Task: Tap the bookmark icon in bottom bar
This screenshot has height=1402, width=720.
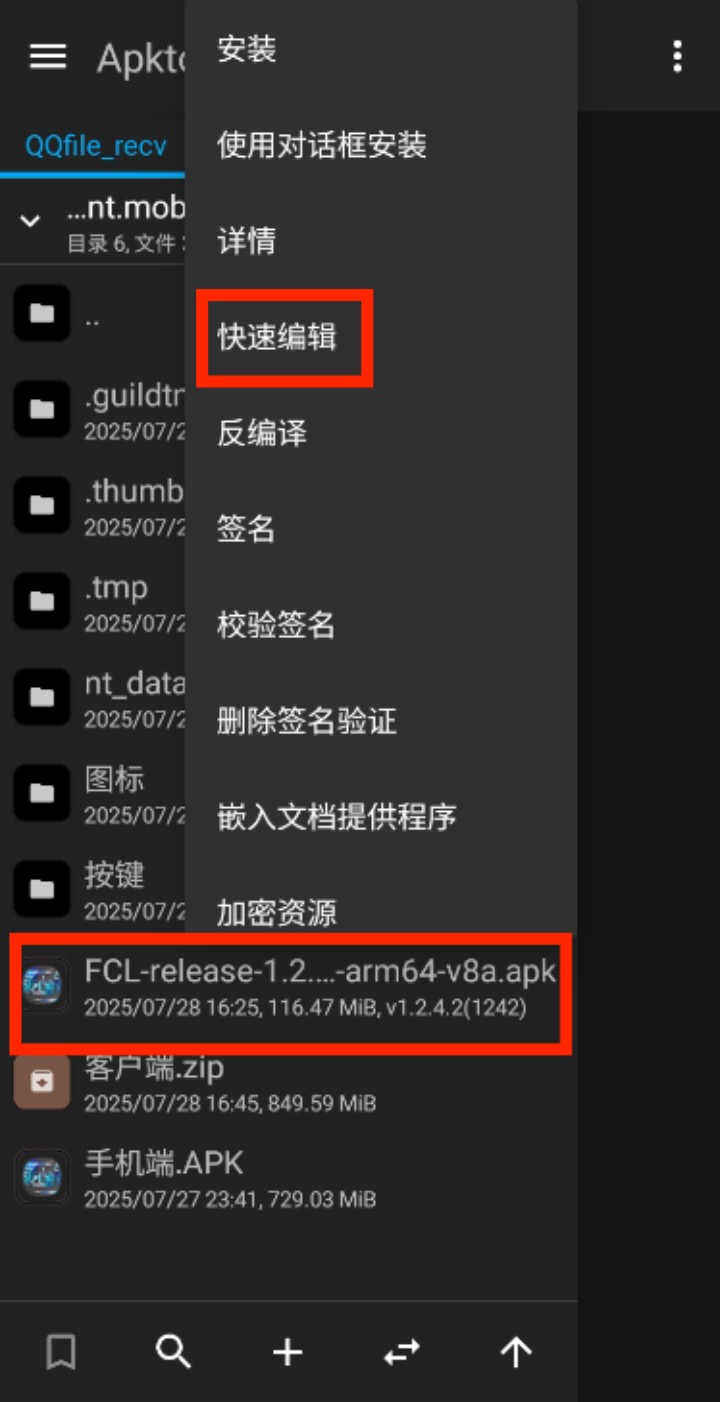Action: pos(61,1353)
